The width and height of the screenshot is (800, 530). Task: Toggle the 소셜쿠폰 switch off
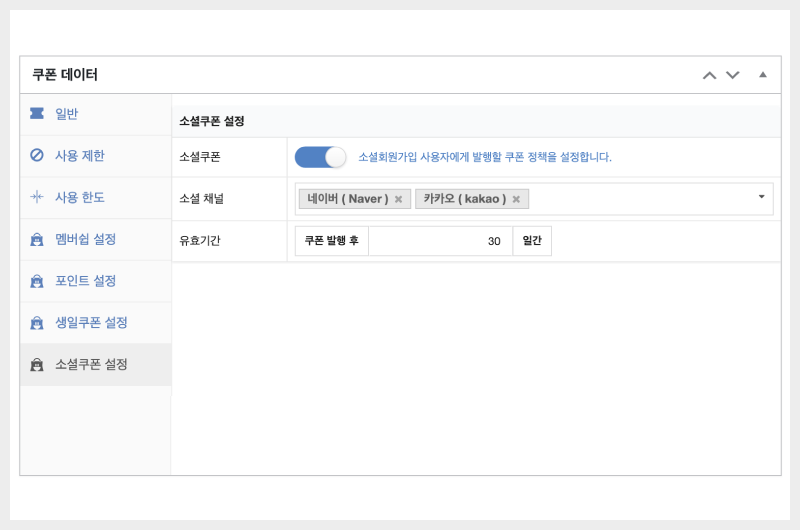tap(320, 157)
